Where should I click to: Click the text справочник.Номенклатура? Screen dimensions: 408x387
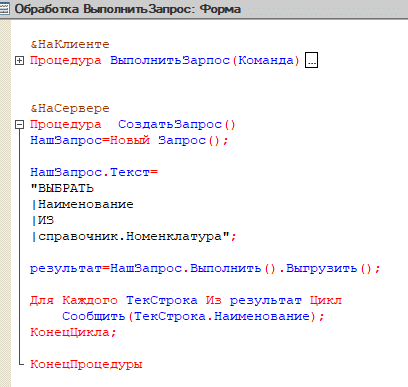pyautogui.click(x=130, y=236)
